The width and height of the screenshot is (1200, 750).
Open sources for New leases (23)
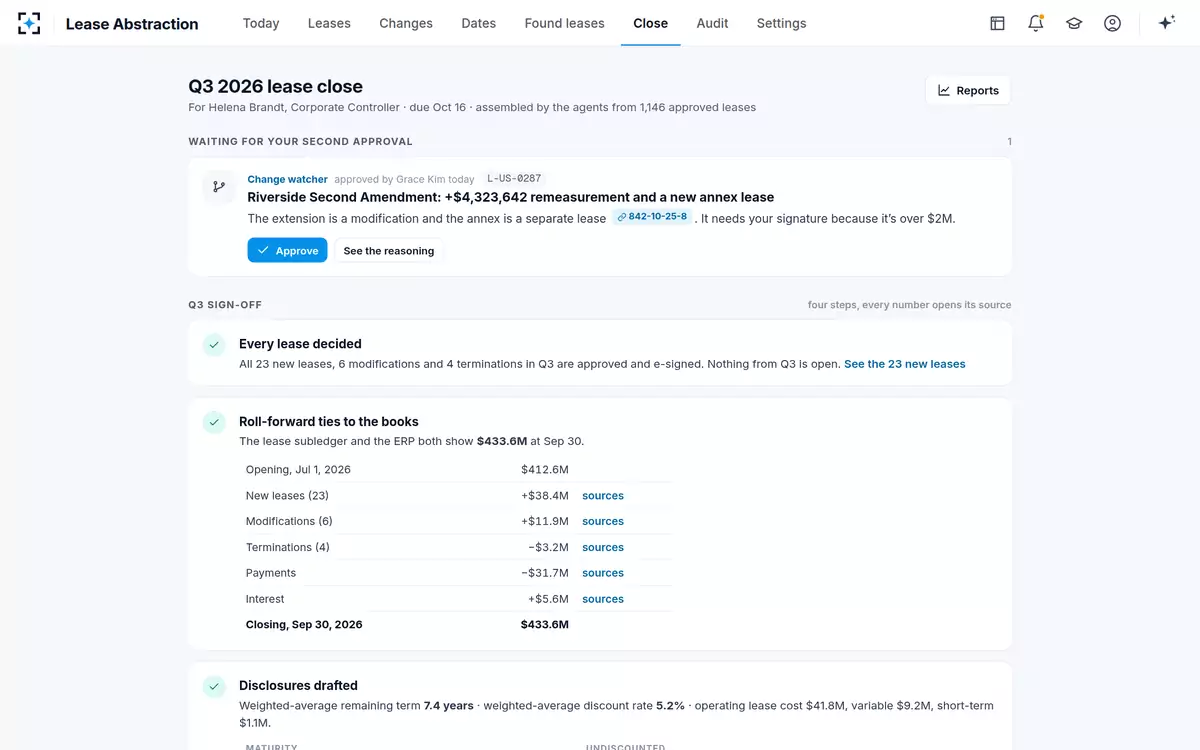coord(603,495)
